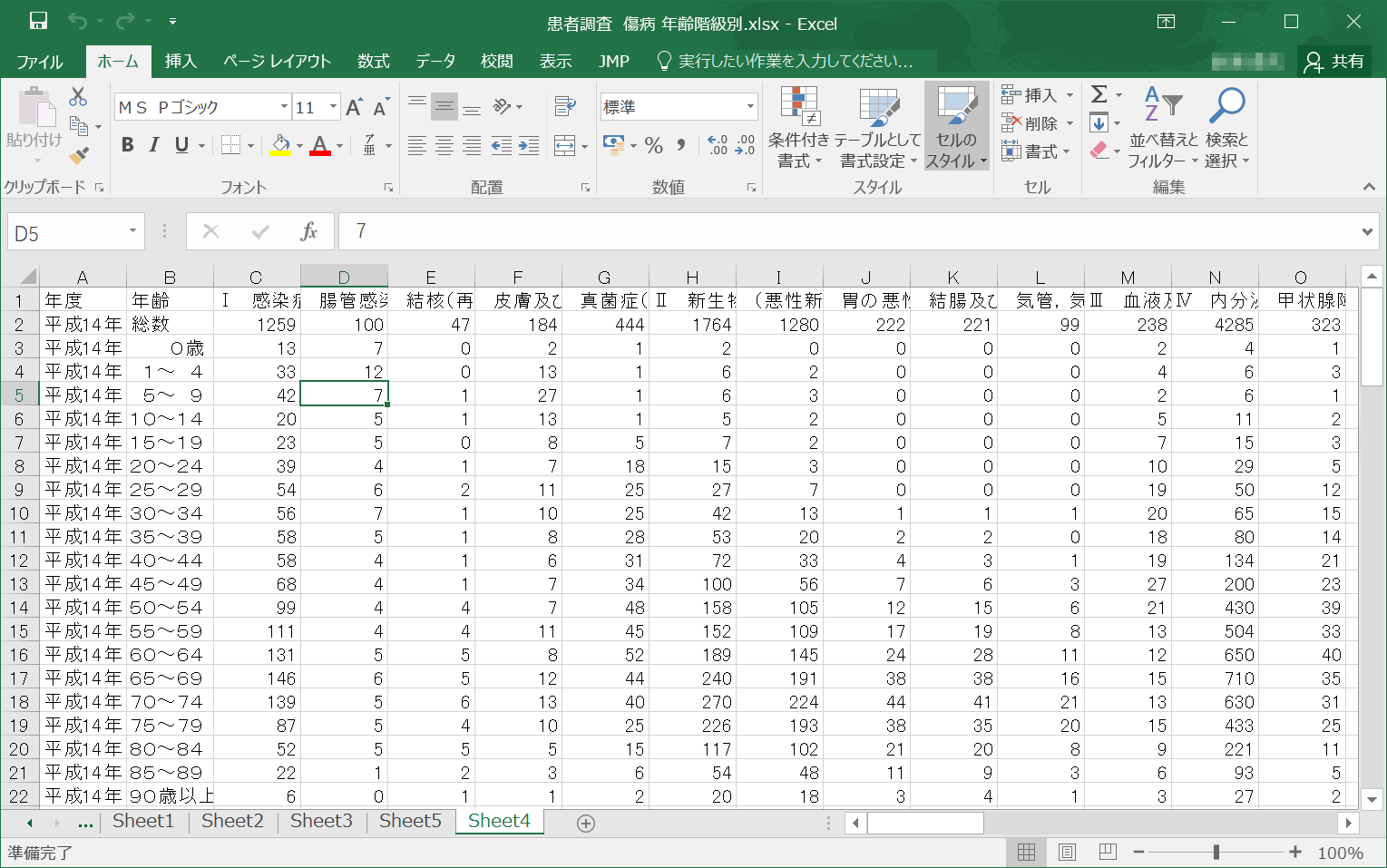
Task: Switch to the 挿入 ribbon tab
Action: click(x=181, y=62)
